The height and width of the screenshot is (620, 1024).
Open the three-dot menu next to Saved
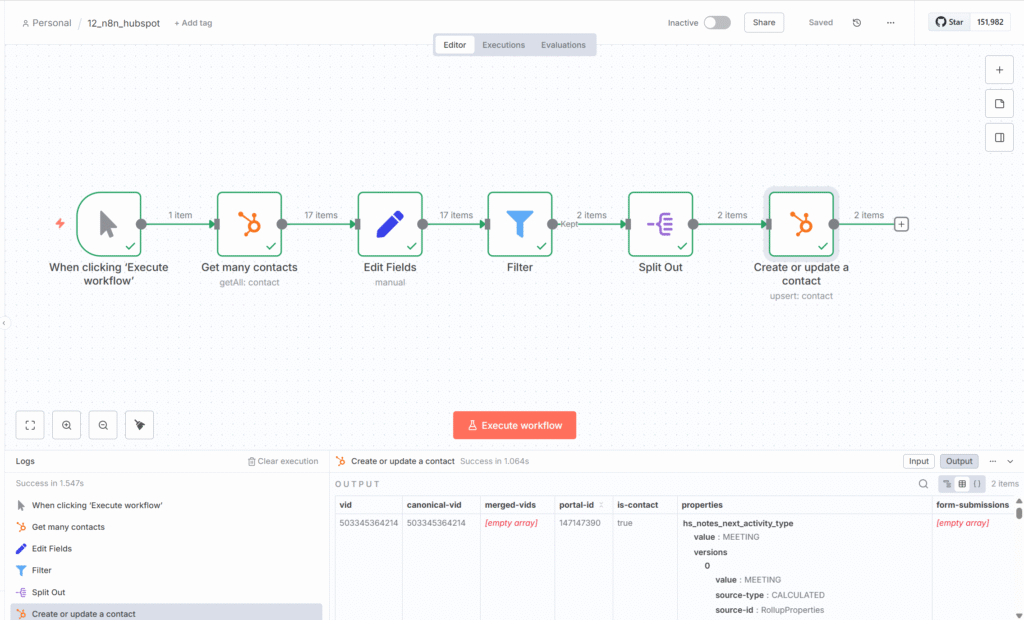(x=890, y=22)
